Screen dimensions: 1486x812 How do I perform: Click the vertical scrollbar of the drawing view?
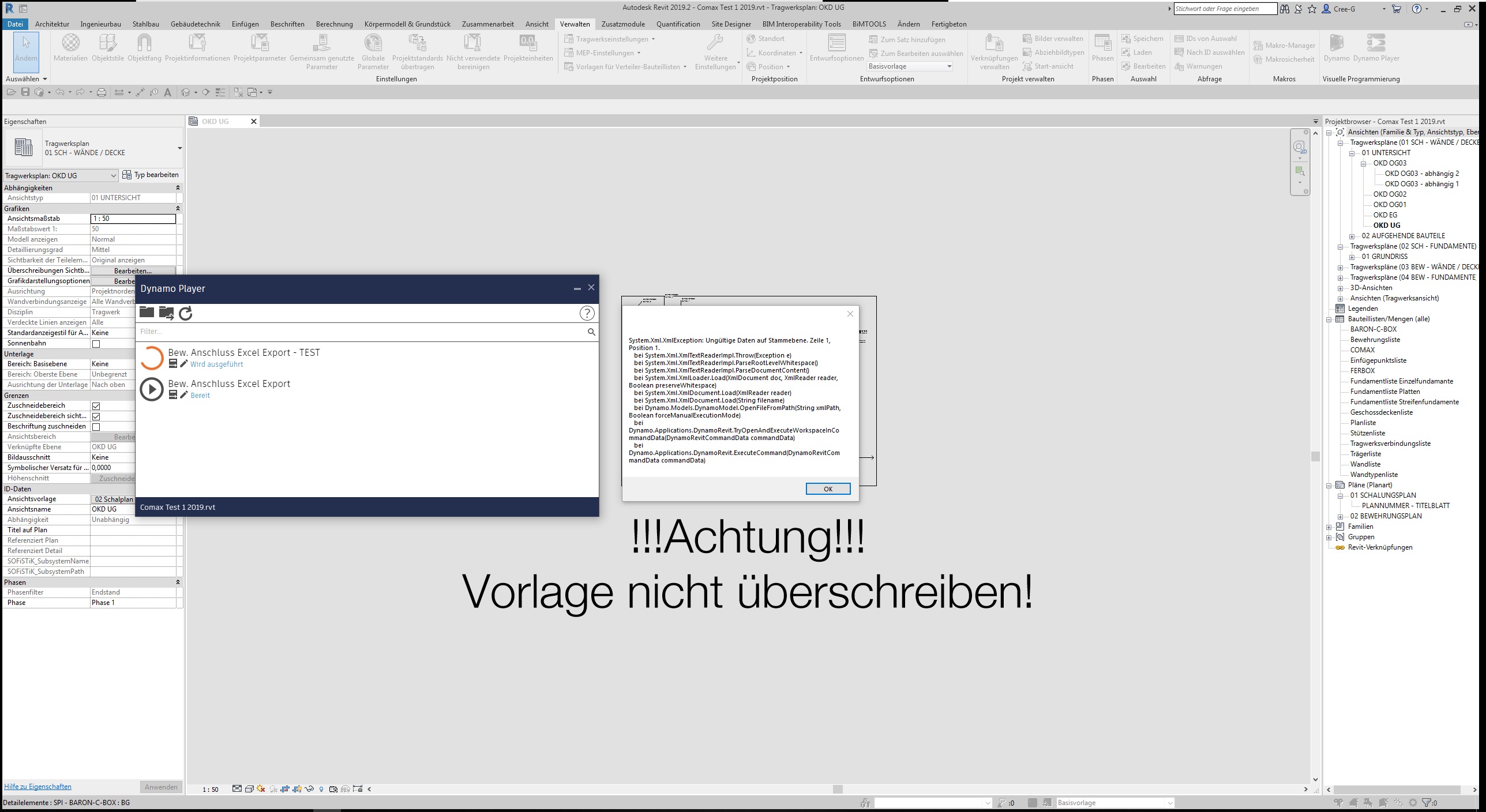(x=1315, y=456)
